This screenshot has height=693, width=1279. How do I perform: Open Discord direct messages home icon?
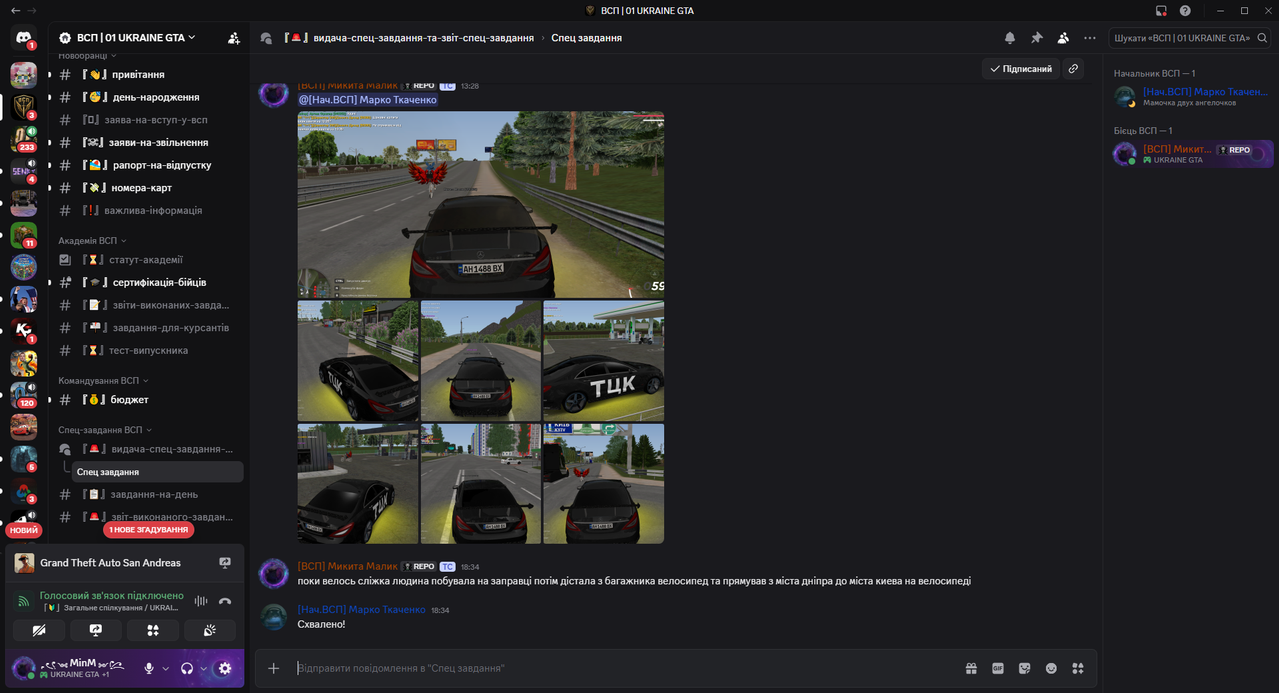coord(23,38)
